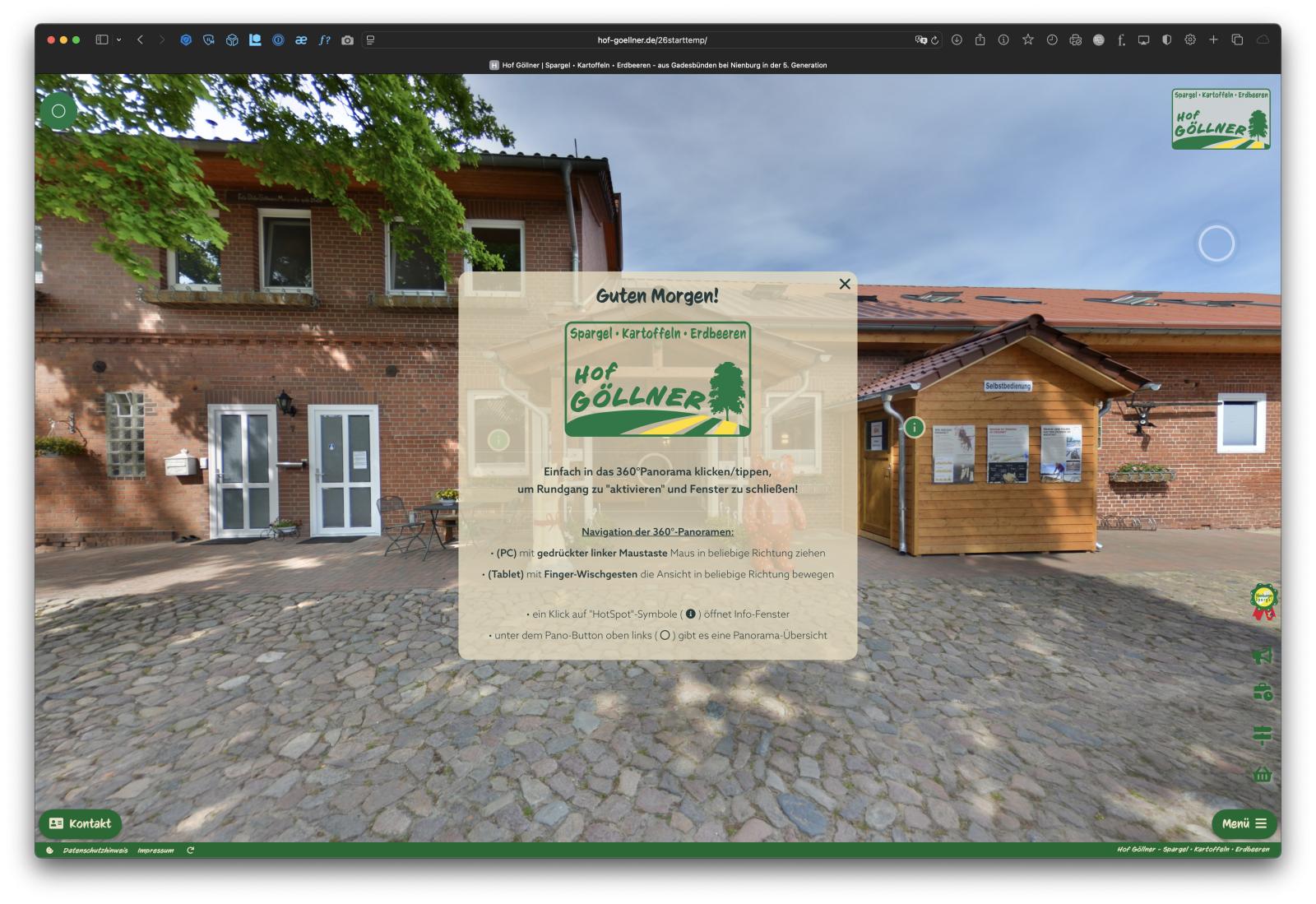Close the Guten Morgen welcome popup
1316x904 pixels.
[845, 284]
